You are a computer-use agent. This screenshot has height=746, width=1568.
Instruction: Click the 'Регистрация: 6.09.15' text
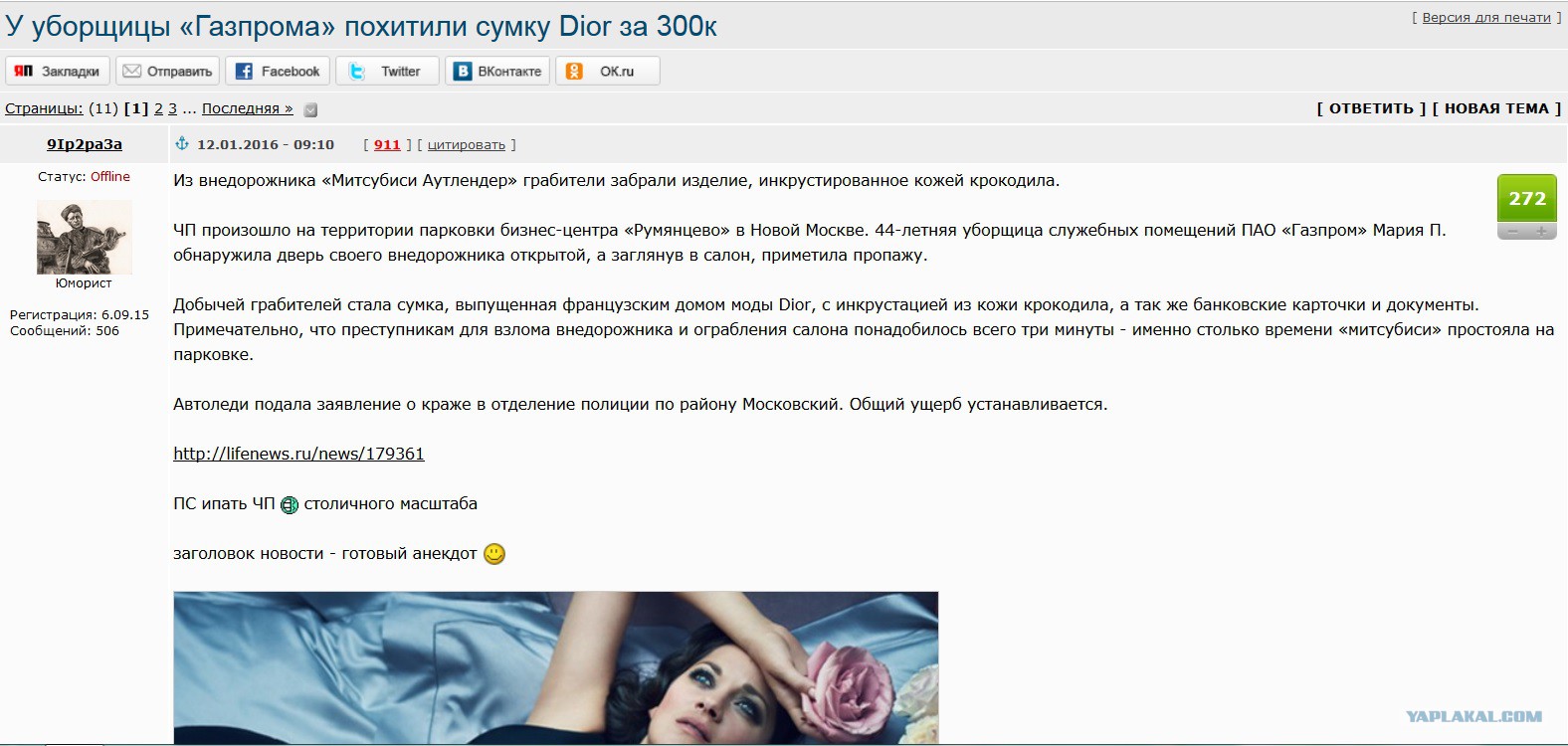click(80, 314)
